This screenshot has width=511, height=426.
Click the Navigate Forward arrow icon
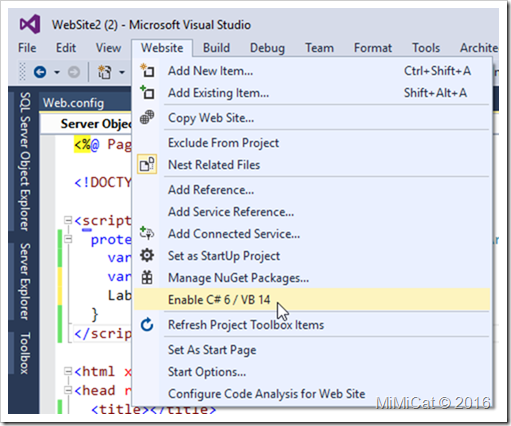tap(74, 72)
